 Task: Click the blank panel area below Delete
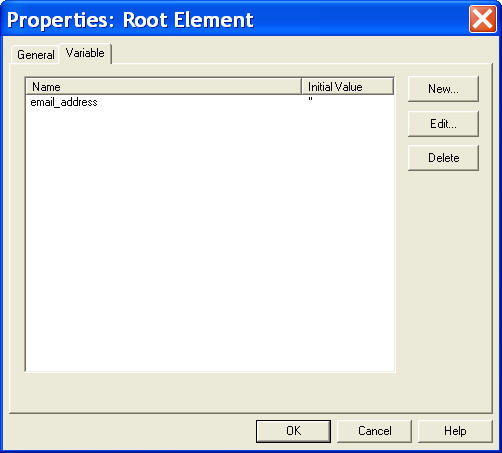pos(443,283)
